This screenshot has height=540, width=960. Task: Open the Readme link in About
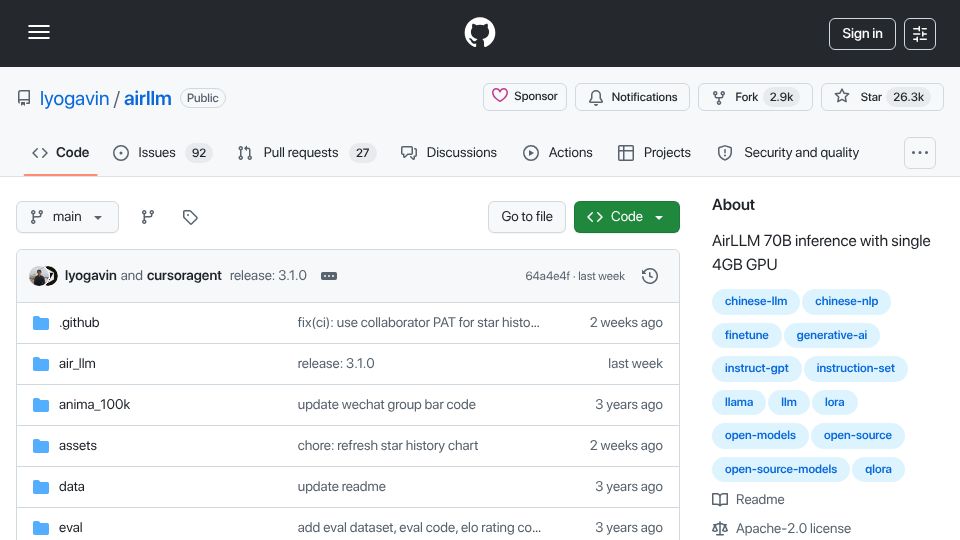[748, 500]
